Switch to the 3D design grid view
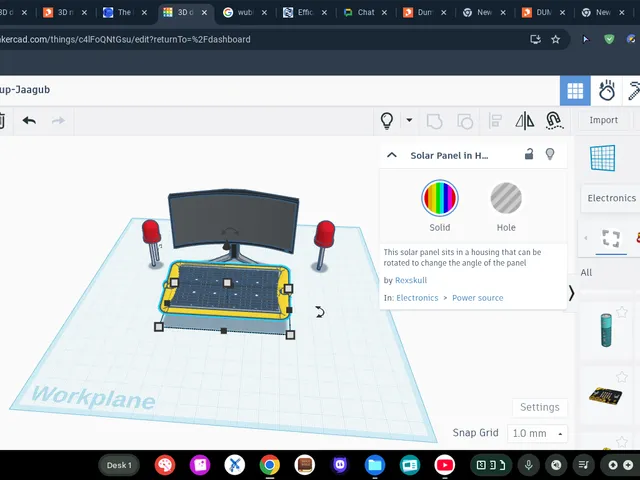Image resolution: width=640 pixels, height=480 pixels. point(575,91)
